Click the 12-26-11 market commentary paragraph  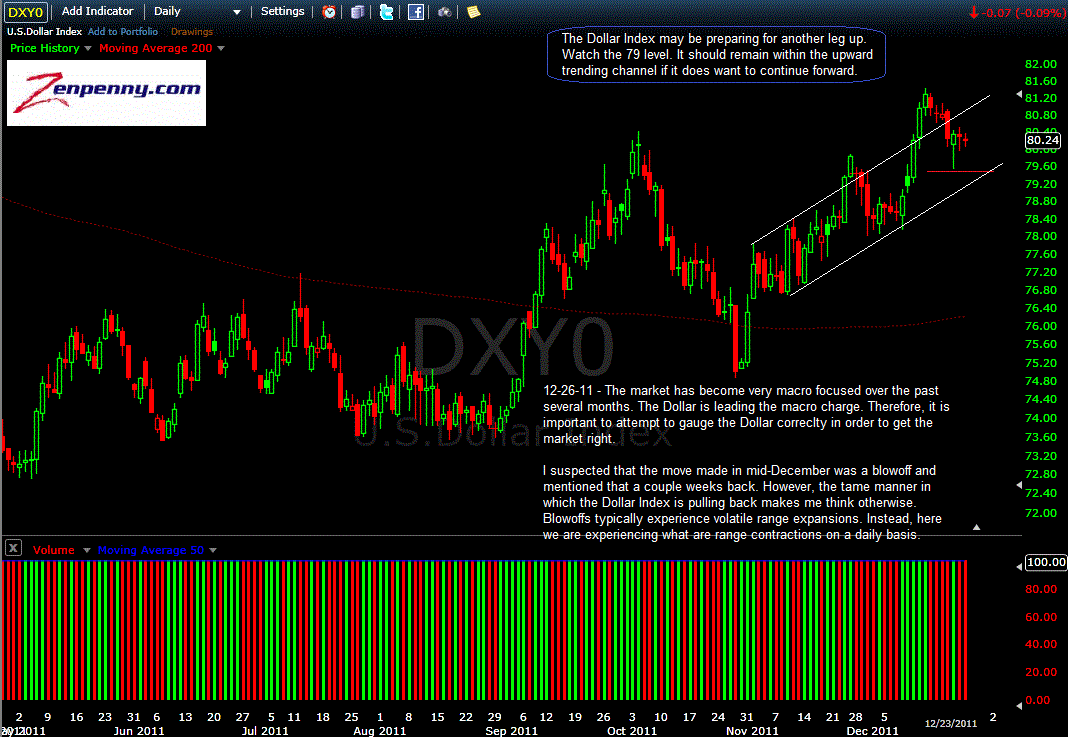click(746, 414)
